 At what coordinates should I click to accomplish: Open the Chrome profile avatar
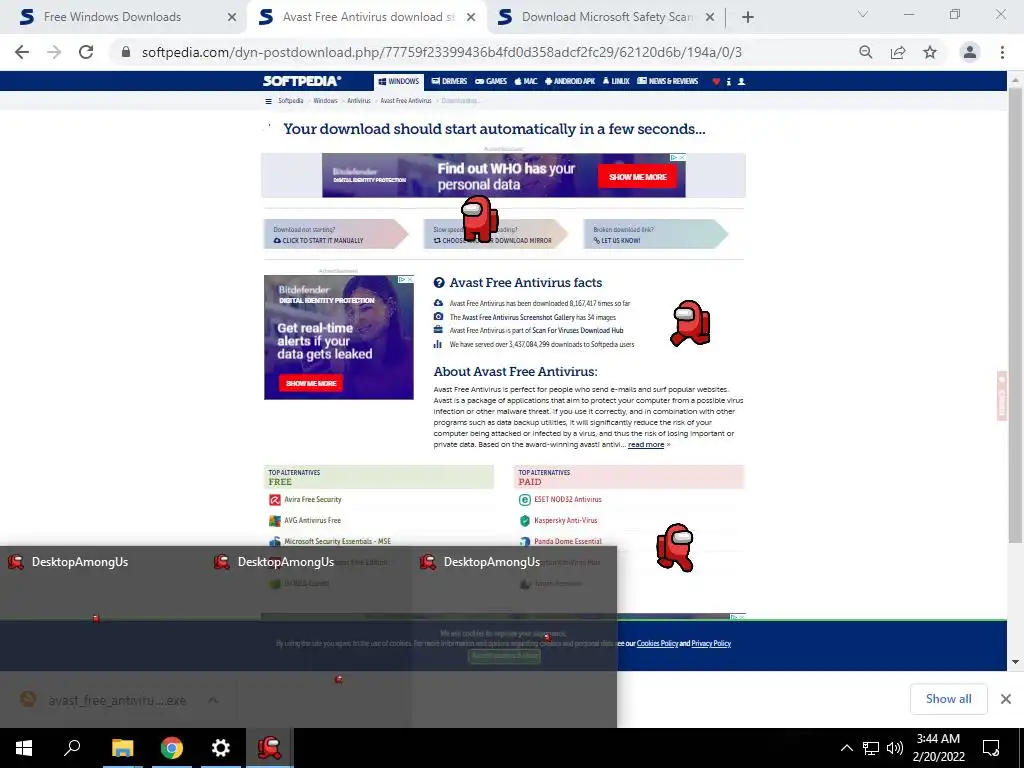coord(970,52)
